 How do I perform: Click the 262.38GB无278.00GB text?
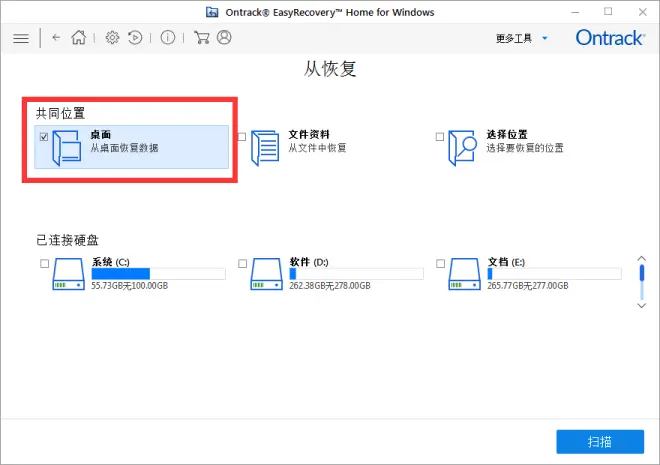coord(330,286)
